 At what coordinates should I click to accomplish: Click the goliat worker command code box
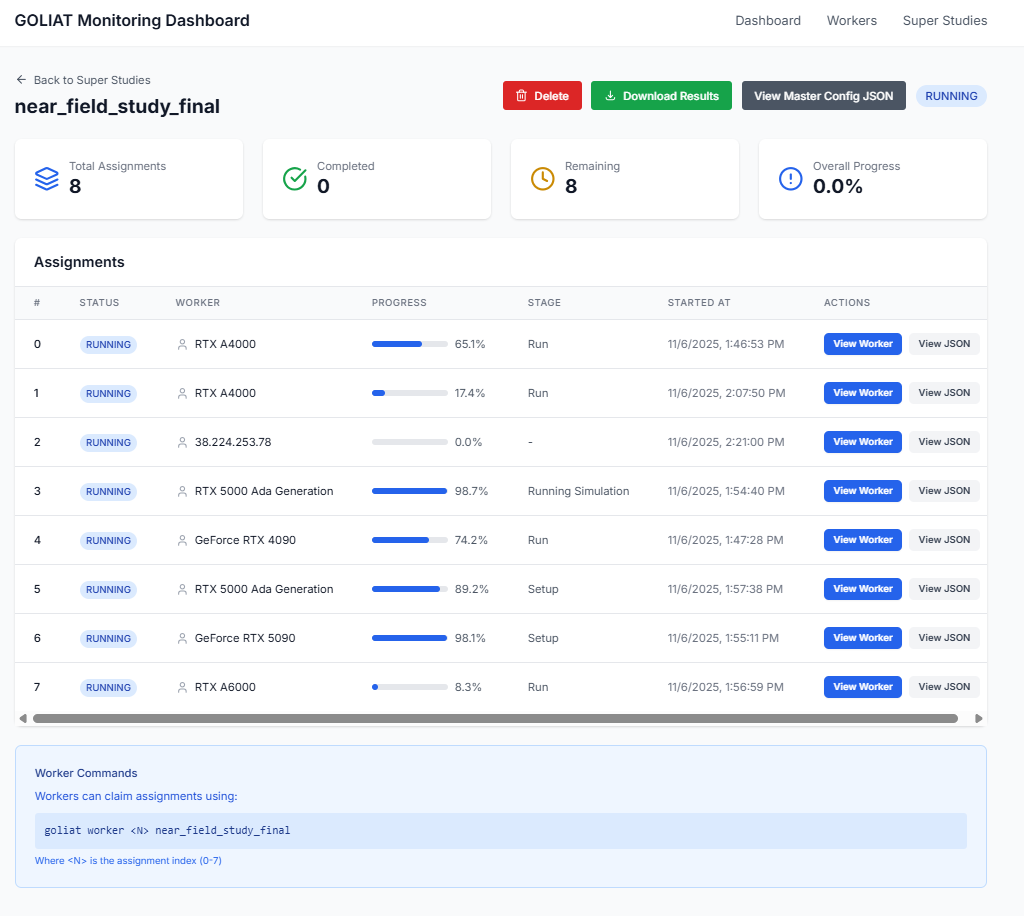pos(500,830)
